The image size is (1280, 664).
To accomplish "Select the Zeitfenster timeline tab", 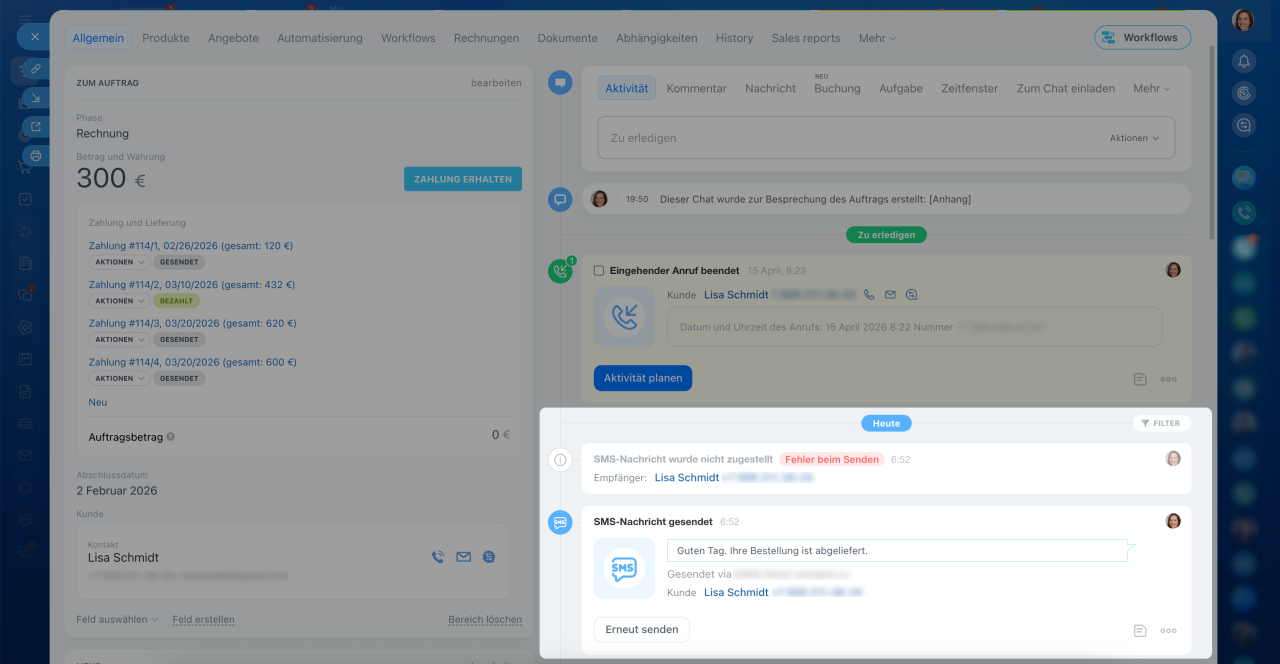I will point(969,88).
